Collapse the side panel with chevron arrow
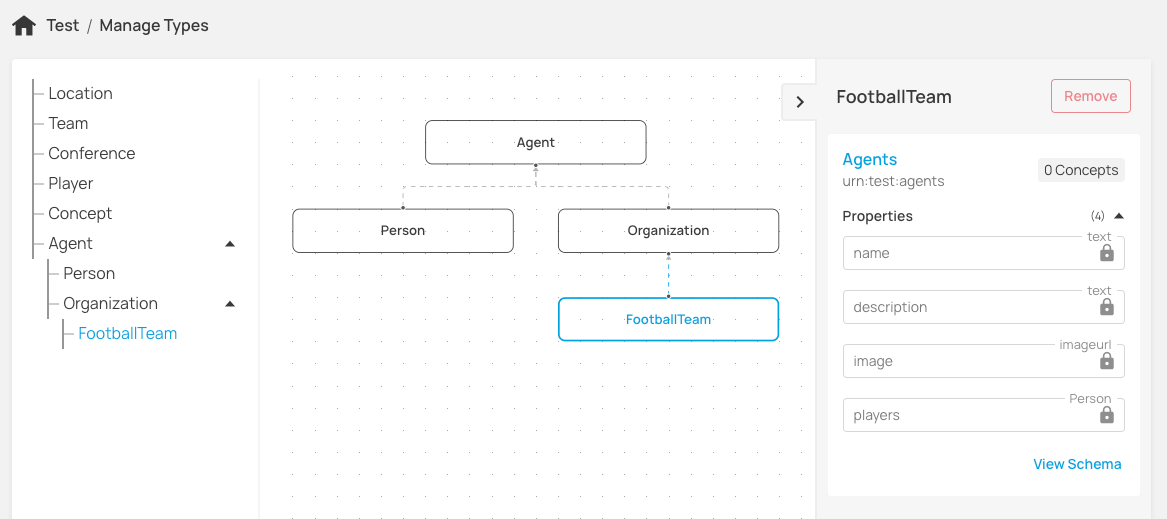This screenshot has width=1167, height=519. (x=799, y=101)
